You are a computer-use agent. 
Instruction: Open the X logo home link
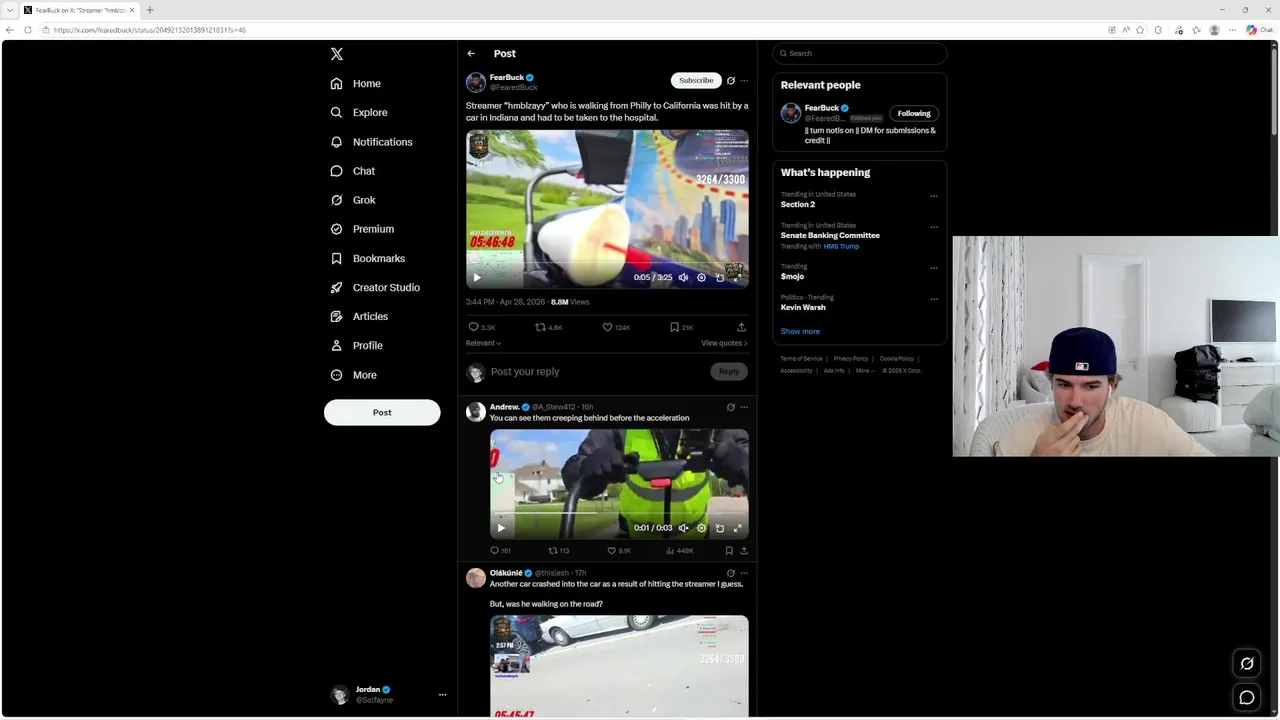point(337,54)
